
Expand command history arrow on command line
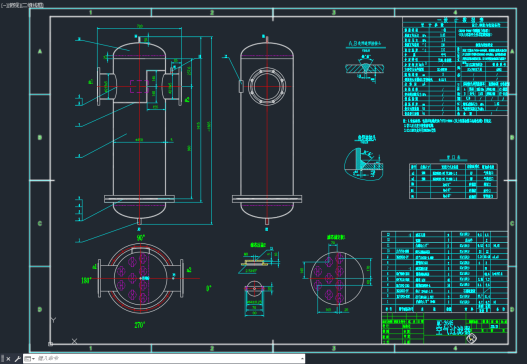[302, 359]
